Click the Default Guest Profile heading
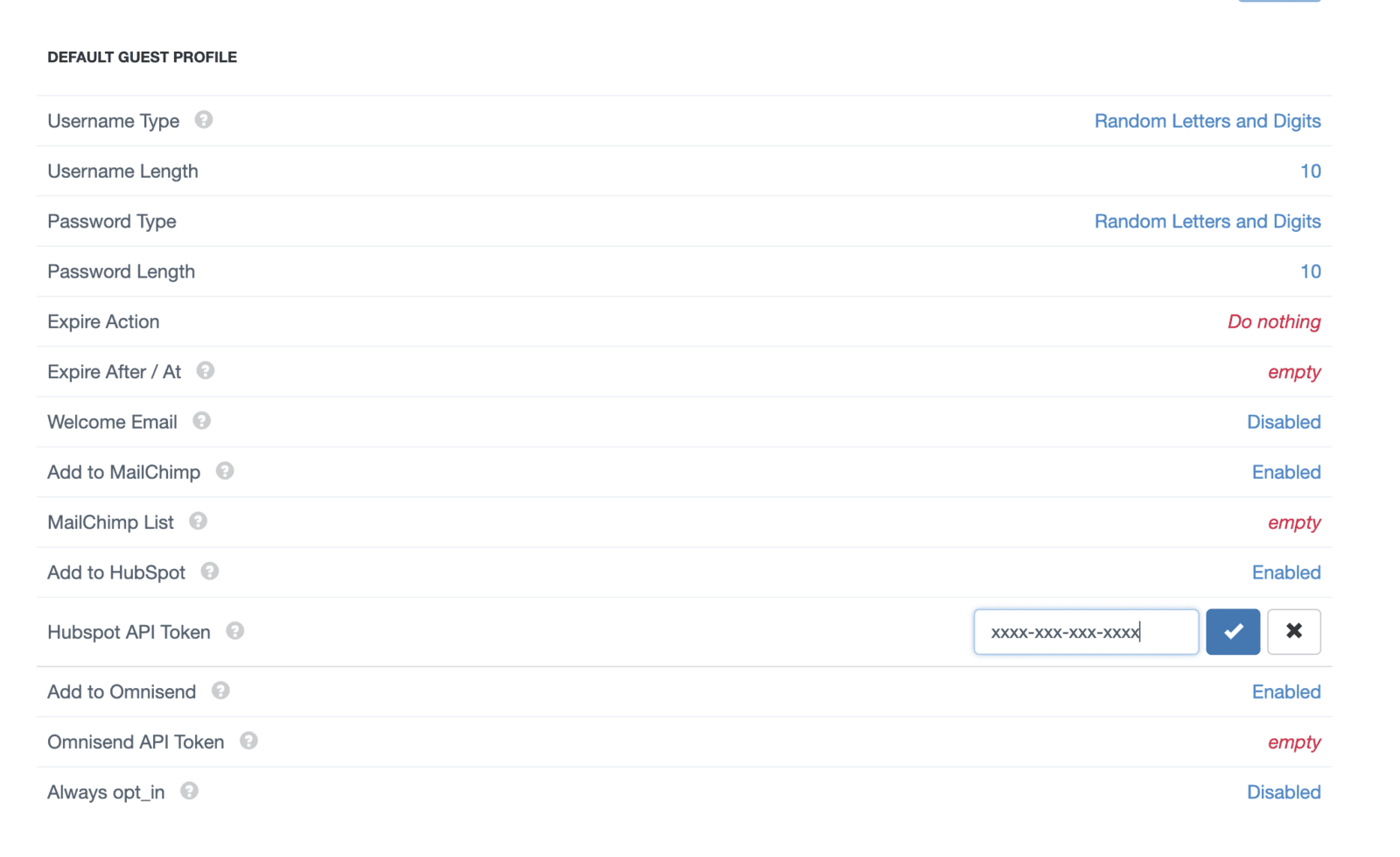 coord(142,57)
